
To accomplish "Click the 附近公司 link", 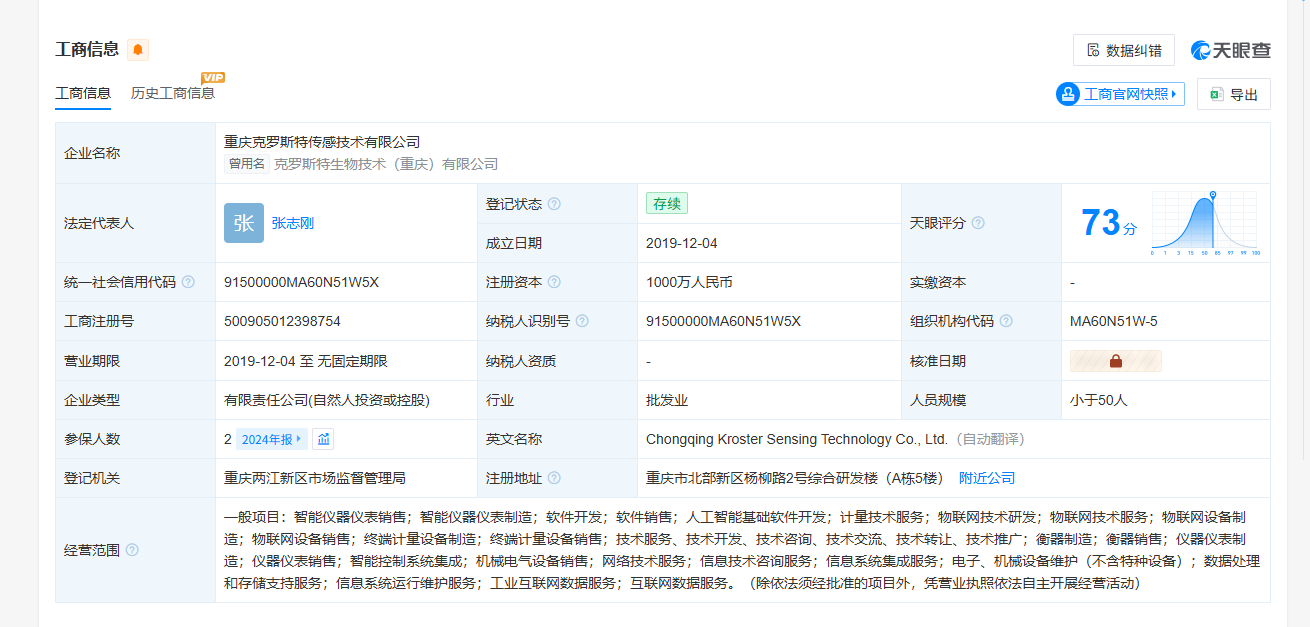I will click(986, 478).
